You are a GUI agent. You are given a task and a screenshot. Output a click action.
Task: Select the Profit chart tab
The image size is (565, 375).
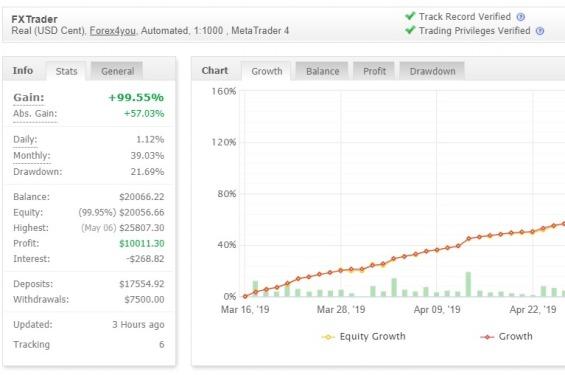(374, 71)
